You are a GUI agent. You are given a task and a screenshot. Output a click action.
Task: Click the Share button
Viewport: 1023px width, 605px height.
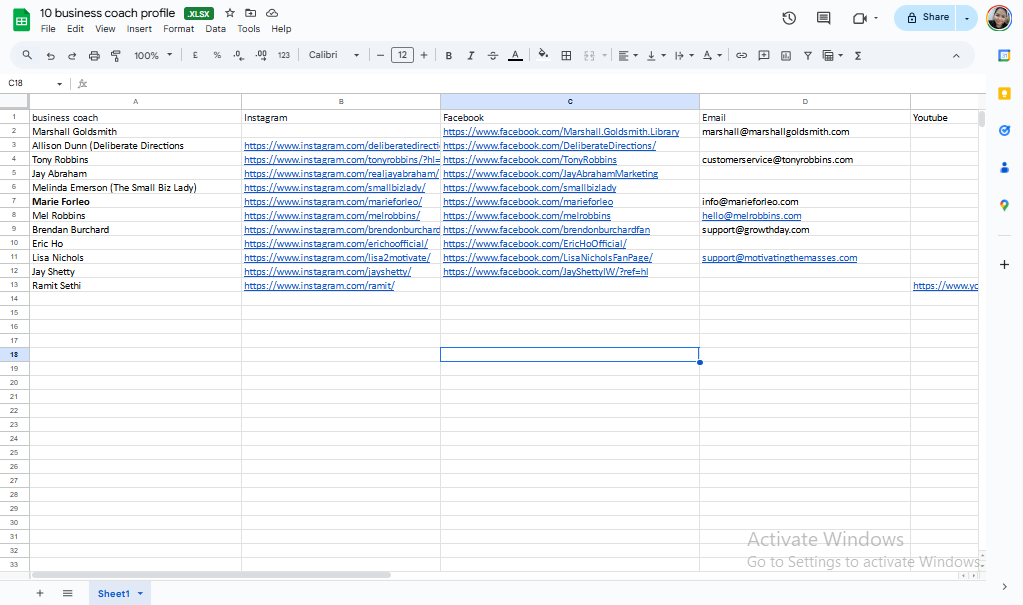coord(926,18)
